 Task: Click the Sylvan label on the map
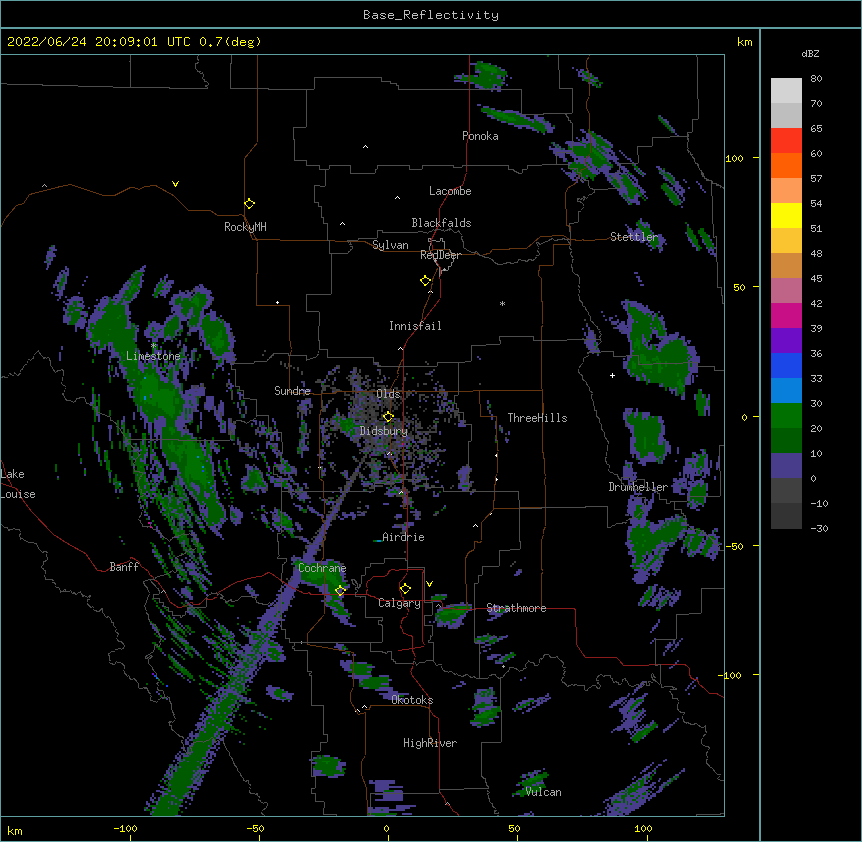coord(390,245)
